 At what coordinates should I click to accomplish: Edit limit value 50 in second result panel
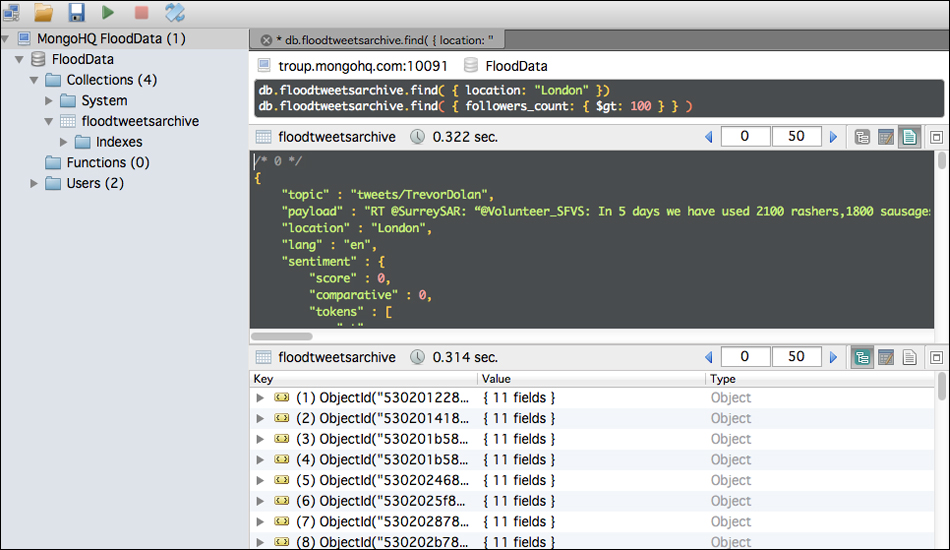coord(797,357)
